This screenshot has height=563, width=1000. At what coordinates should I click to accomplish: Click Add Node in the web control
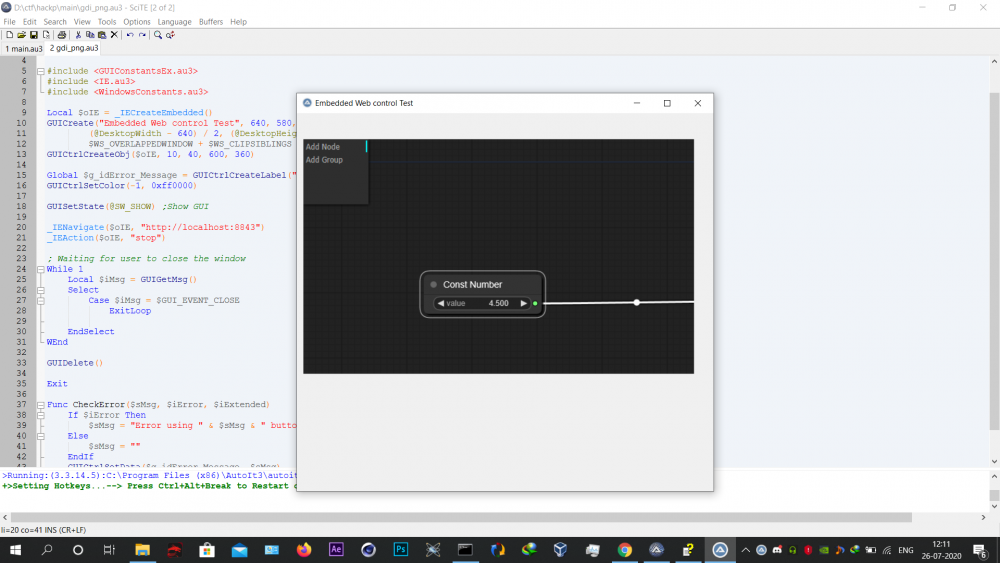[x=323, y=147]
